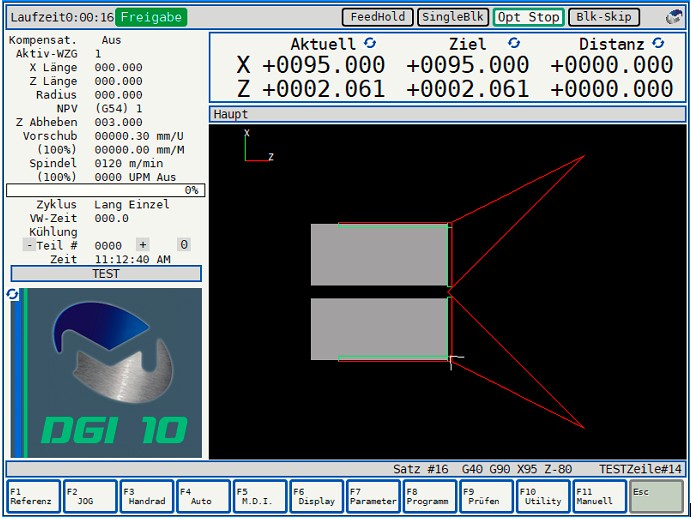Reset the part counter with the 0 button
Image resolution: width=692 pixels, height=519 pixels.
point(184,244)
